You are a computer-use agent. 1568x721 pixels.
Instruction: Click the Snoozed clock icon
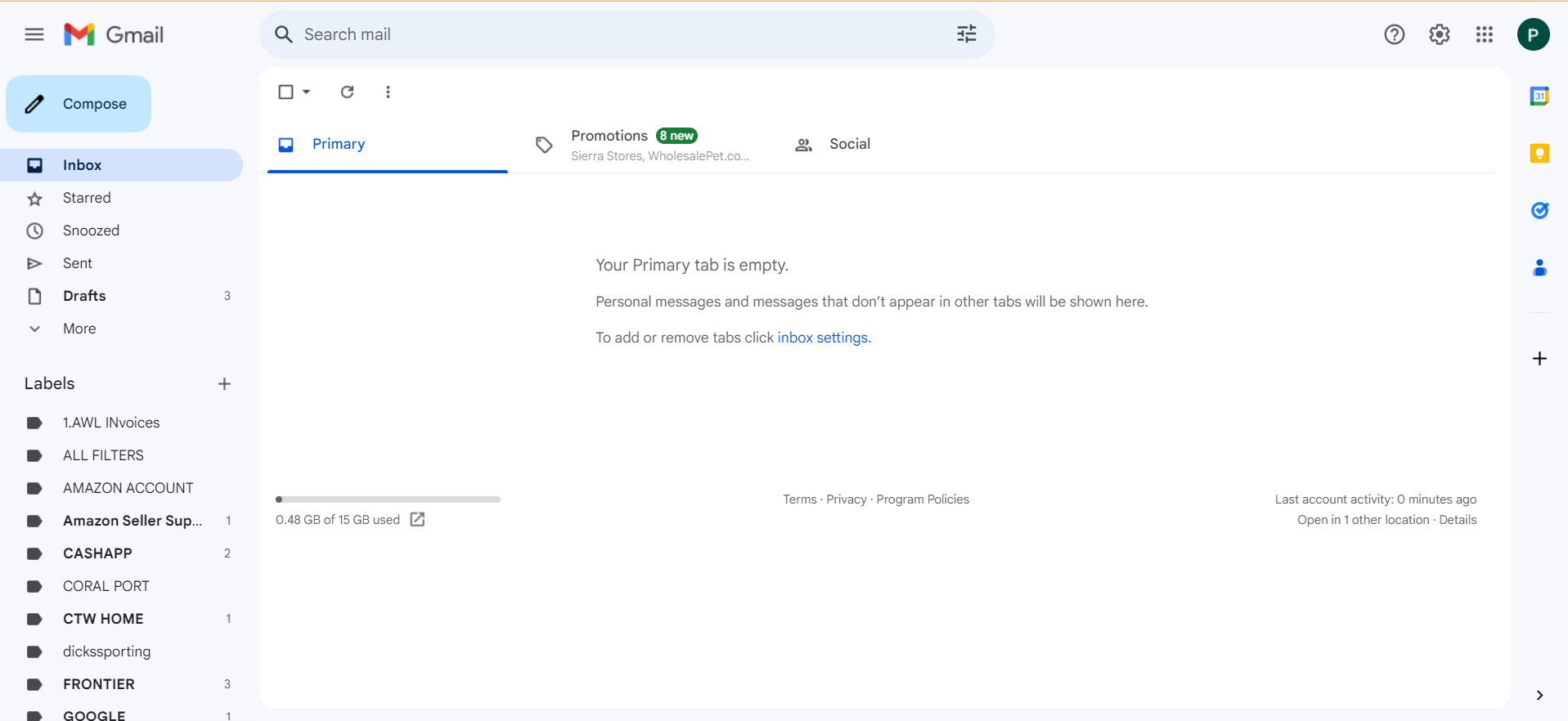click(34, 231)
